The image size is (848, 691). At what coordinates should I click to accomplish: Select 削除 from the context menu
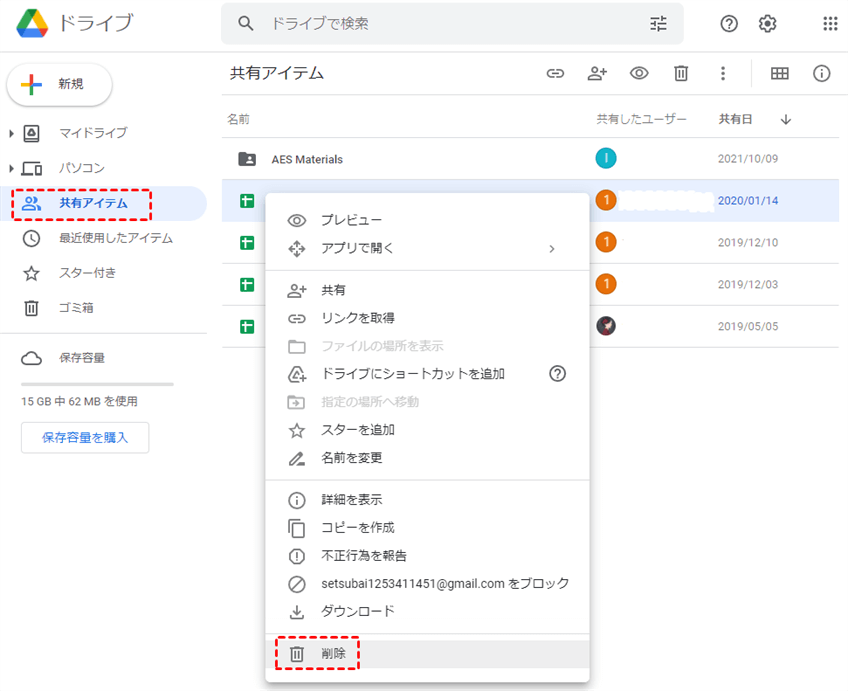333,654
